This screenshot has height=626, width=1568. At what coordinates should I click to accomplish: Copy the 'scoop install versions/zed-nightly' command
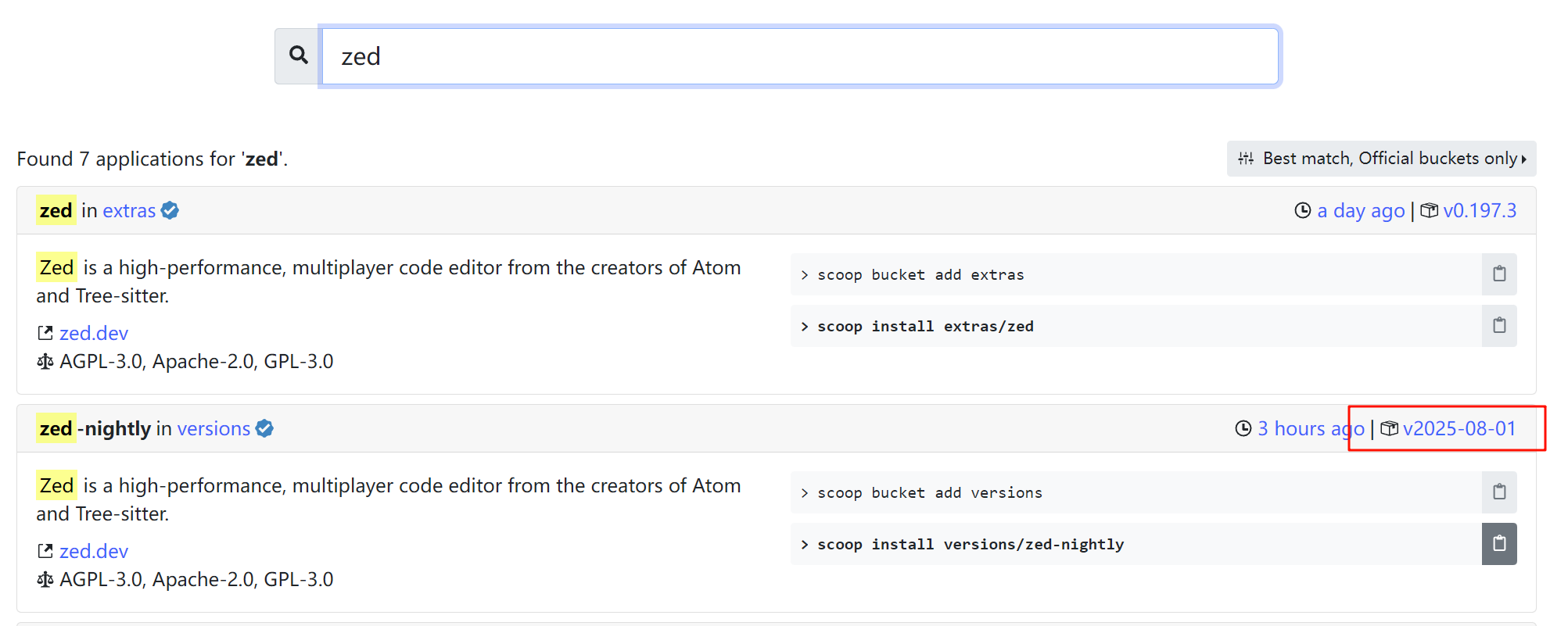[x=1498, y=544]
